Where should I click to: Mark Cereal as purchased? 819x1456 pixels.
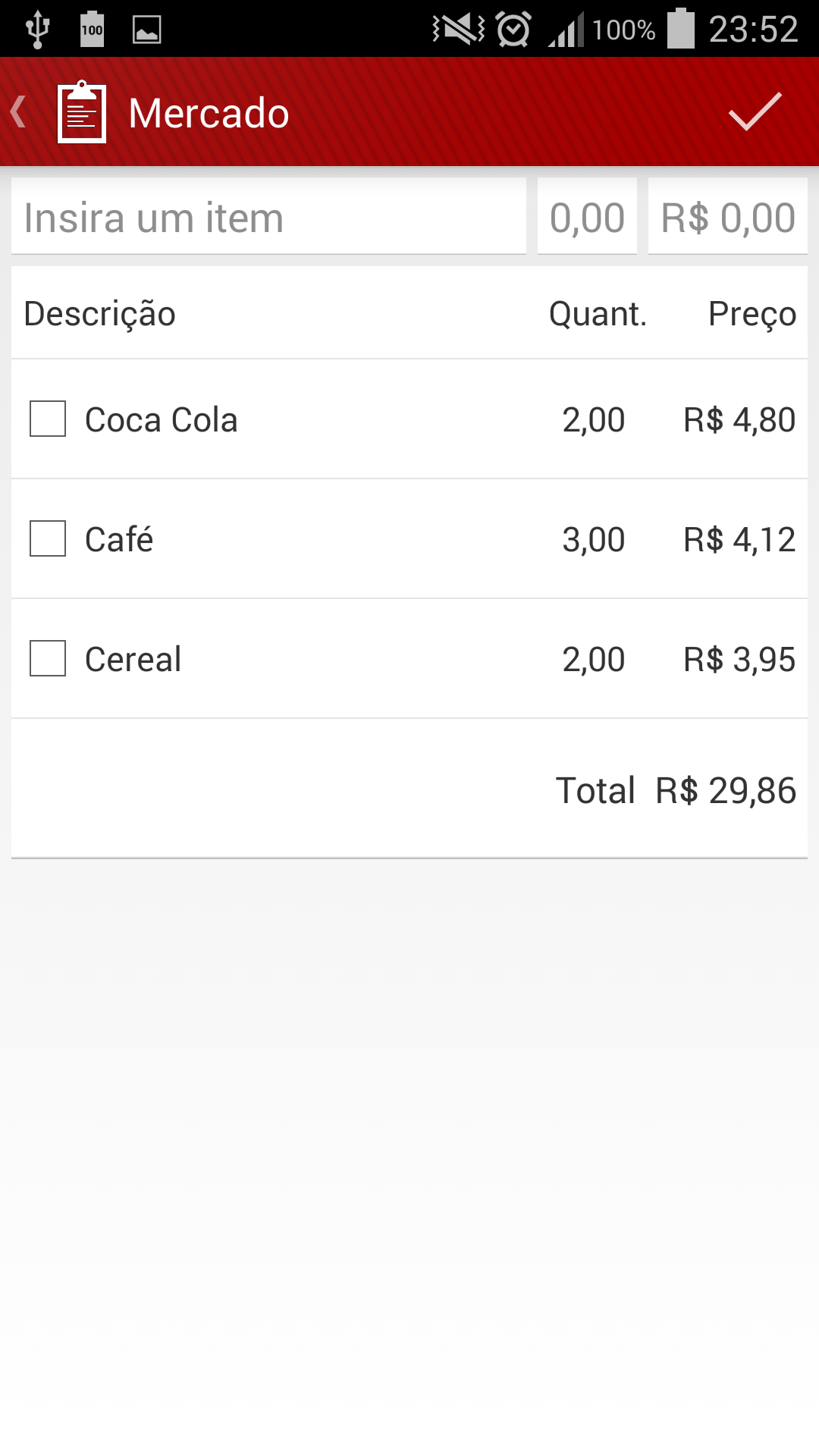coord(48,658)
